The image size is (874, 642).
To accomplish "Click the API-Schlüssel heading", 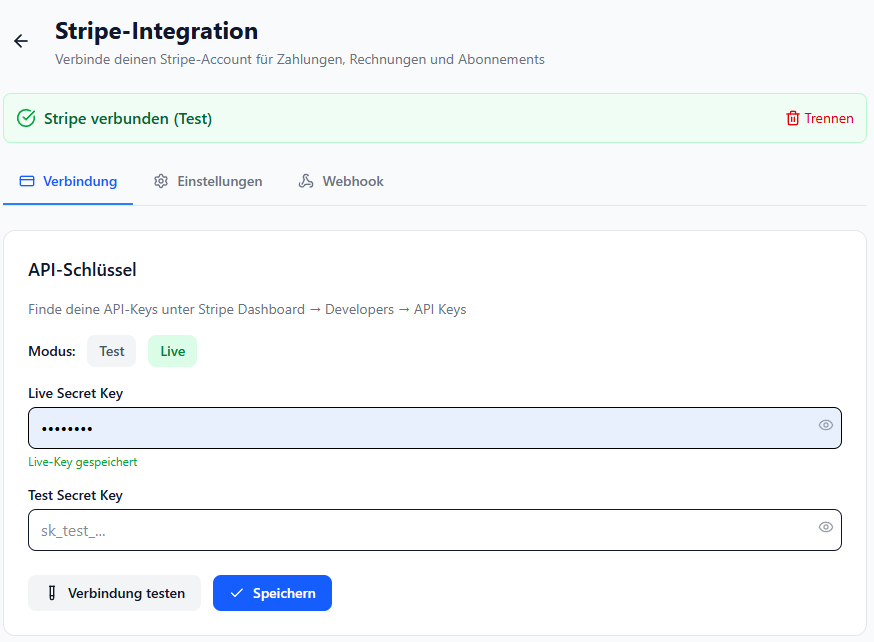I will click(82, 270).
